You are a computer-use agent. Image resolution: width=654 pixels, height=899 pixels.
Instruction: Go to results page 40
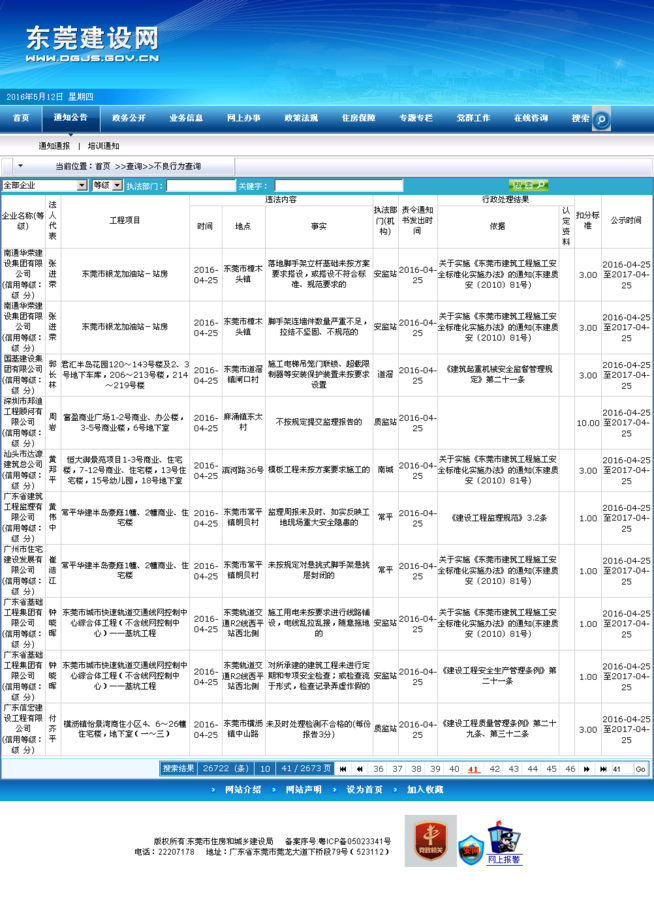[454, 769]
